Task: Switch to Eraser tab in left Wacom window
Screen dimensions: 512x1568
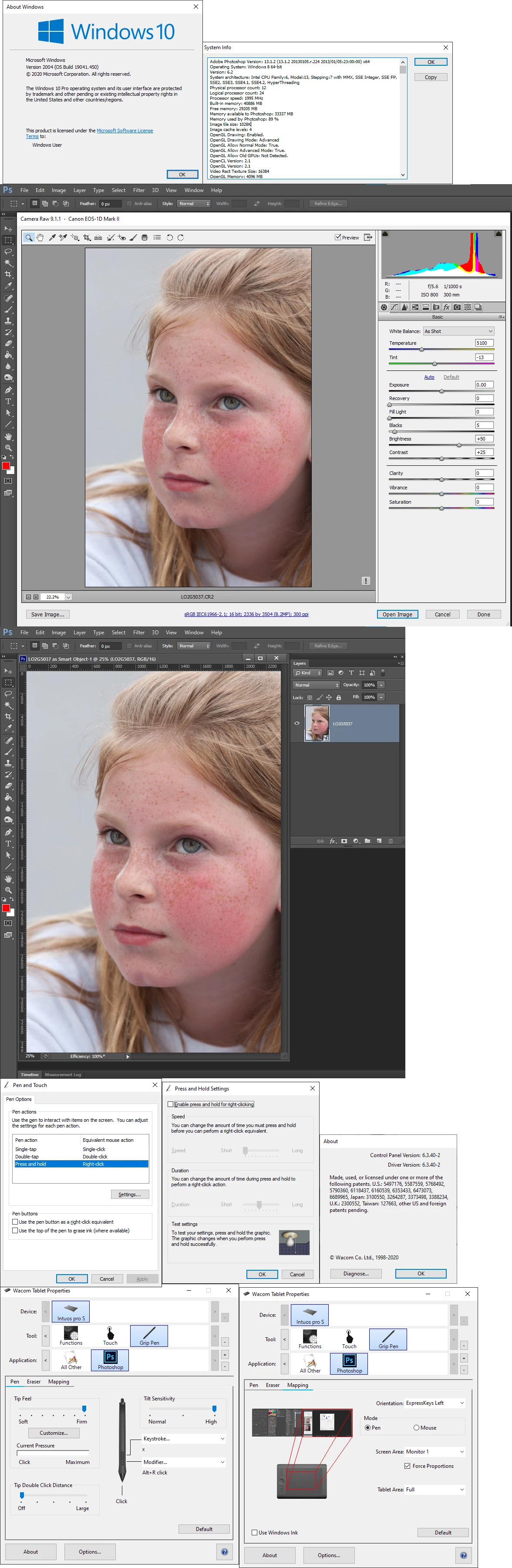Action: [34, 1381]
